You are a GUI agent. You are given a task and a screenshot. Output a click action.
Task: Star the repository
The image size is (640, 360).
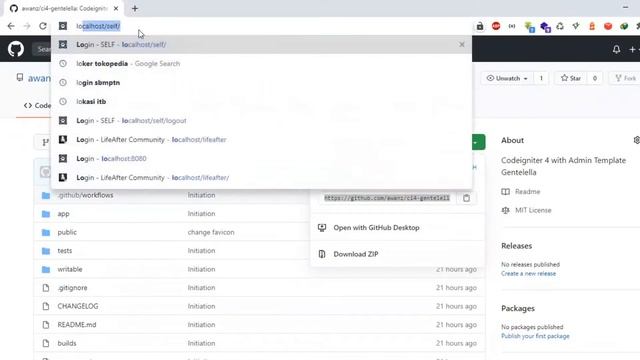pos(571,78)
